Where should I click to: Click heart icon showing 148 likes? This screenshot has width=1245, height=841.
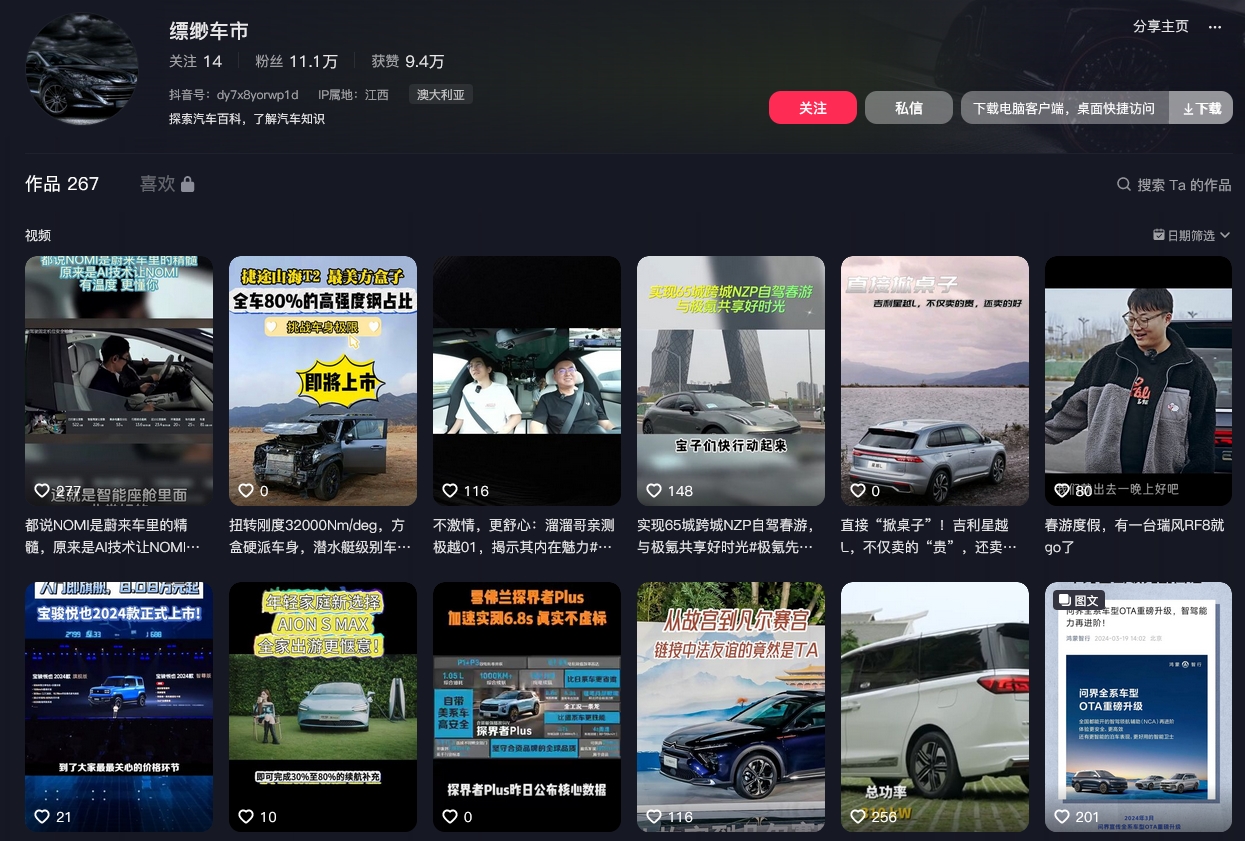[x=654, y=490]
